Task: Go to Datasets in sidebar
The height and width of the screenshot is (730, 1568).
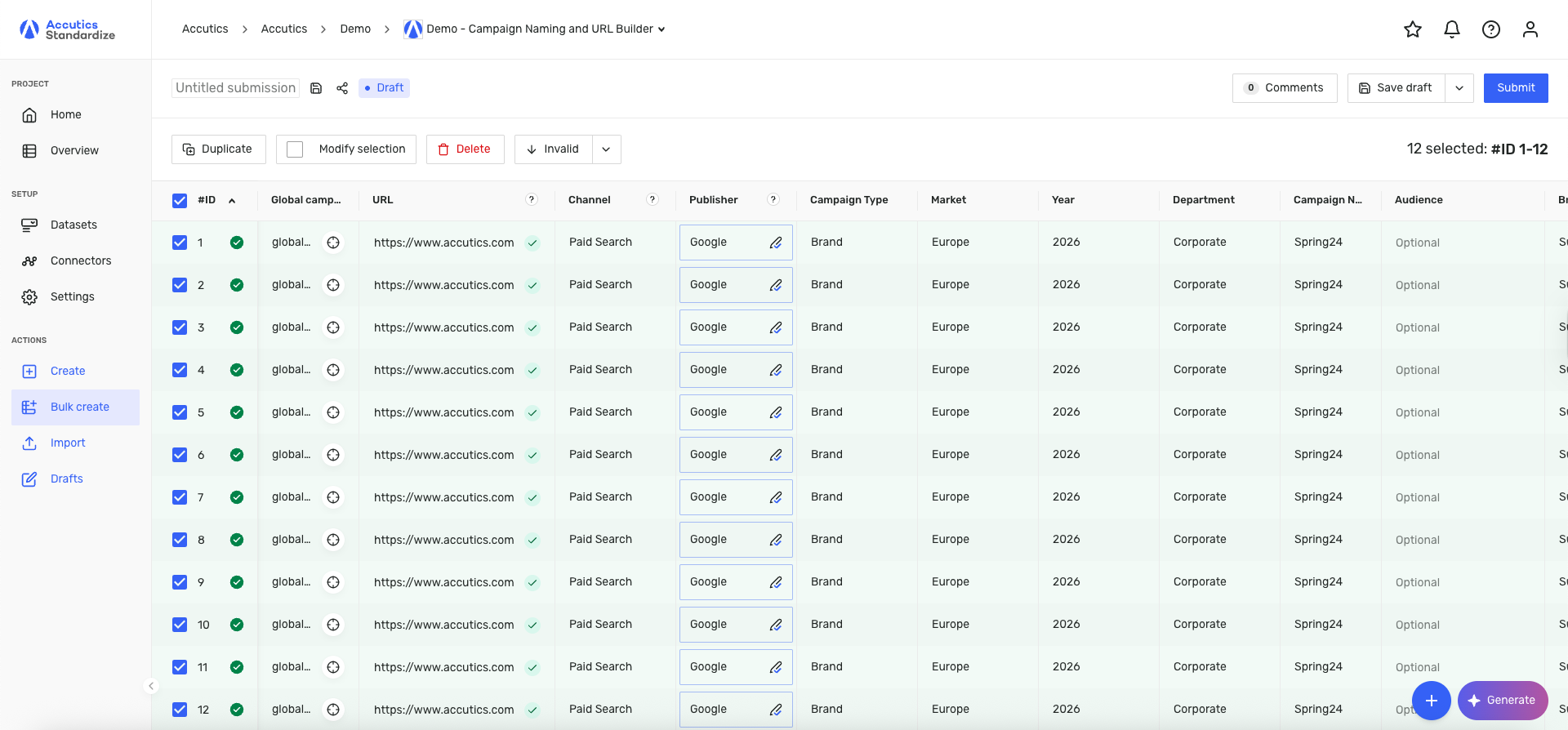Action: click(73, 225)
